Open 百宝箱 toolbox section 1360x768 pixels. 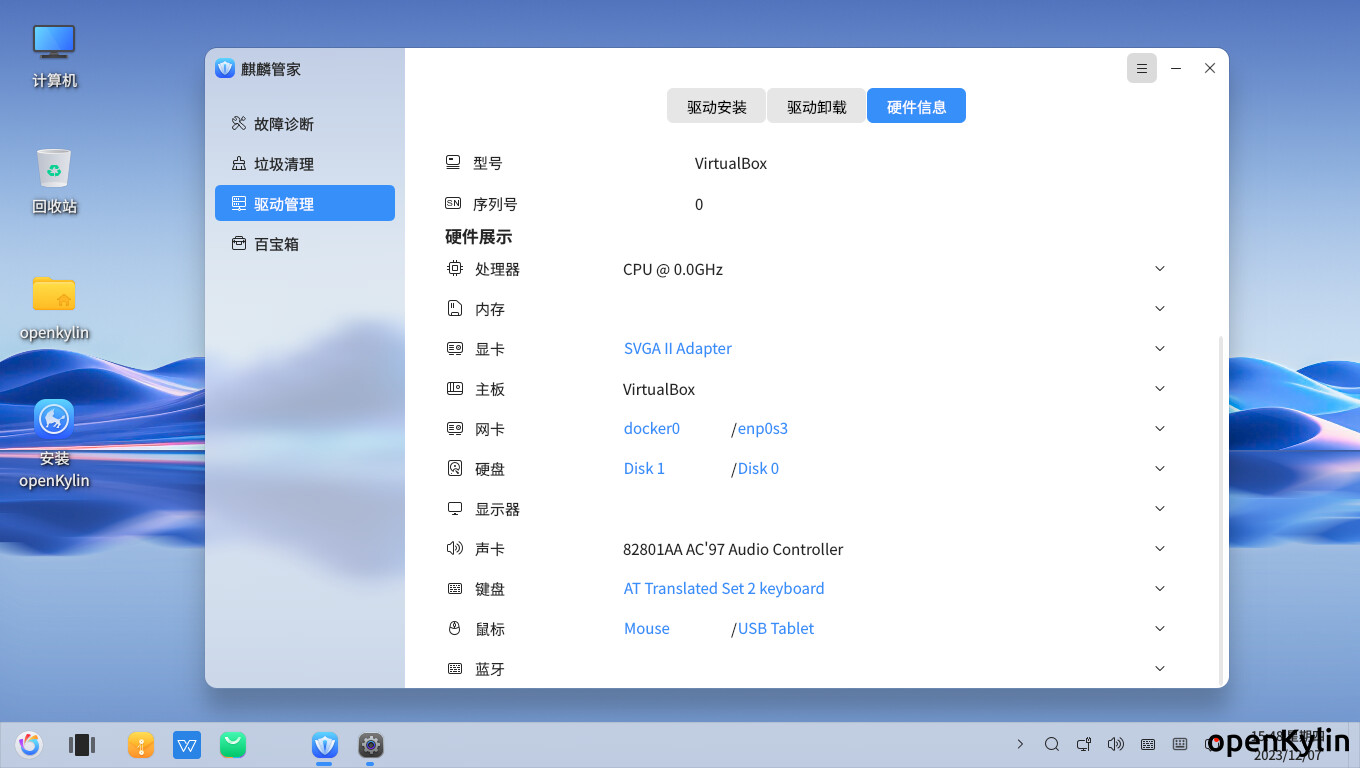[276, 244]
